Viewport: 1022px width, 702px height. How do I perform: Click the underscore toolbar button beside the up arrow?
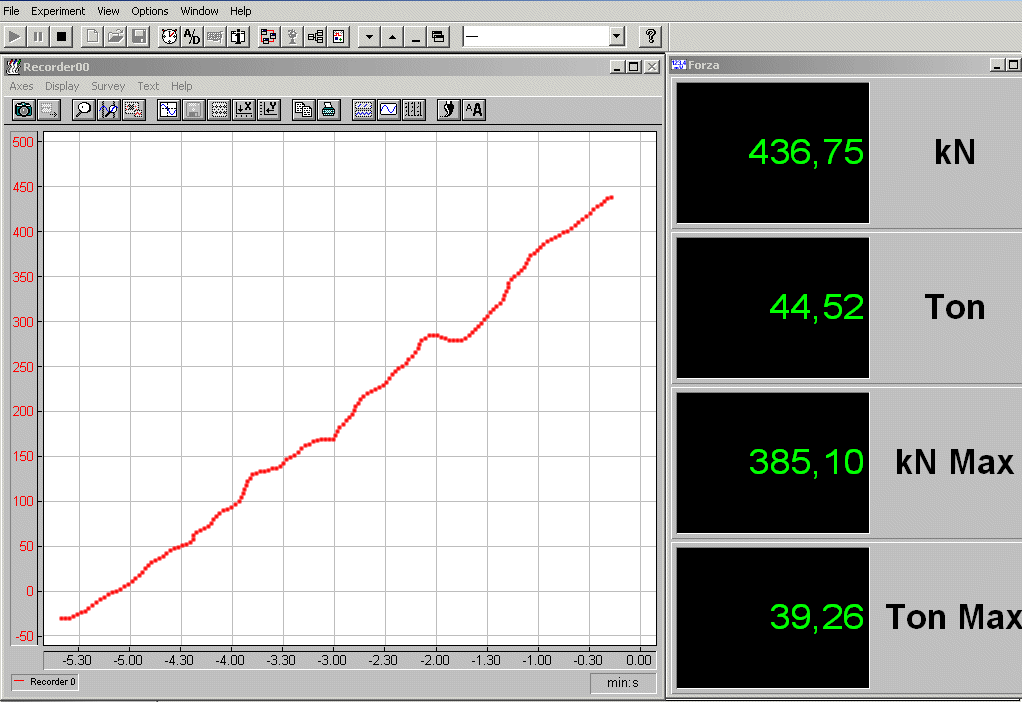click(415, 37)
